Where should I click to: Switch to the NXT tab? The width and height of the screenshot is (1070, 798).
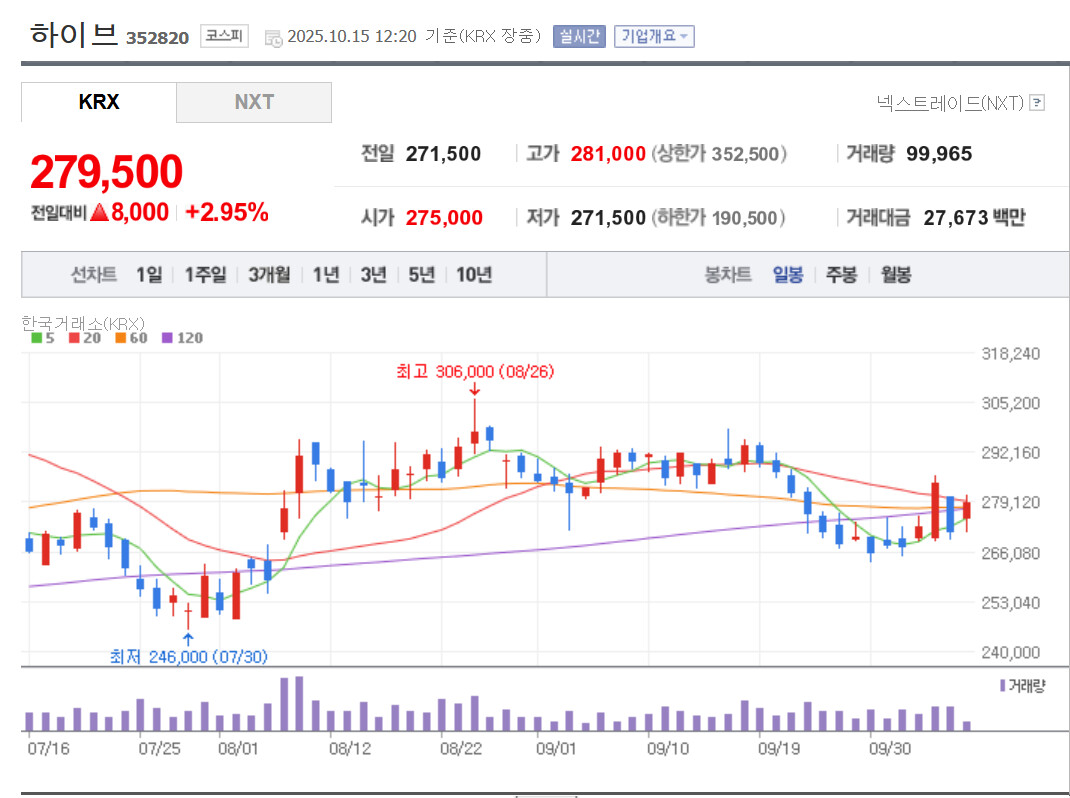254,102
